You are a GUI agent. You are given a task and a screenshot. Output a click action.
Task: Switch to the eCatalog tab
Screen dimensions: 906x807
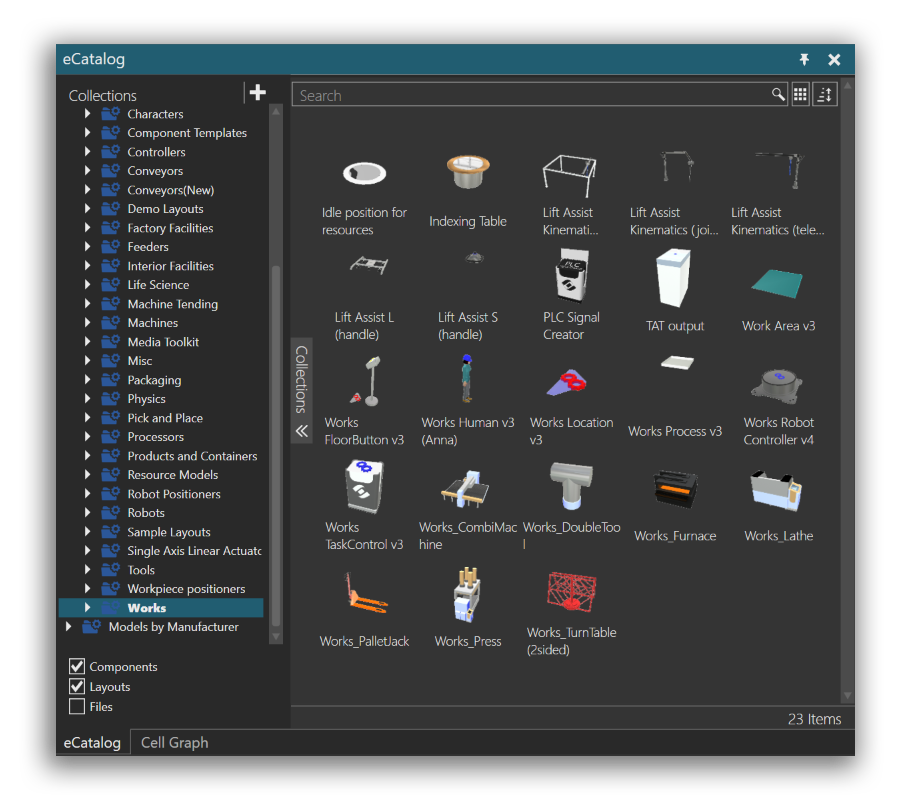click(x=92, y=743)
